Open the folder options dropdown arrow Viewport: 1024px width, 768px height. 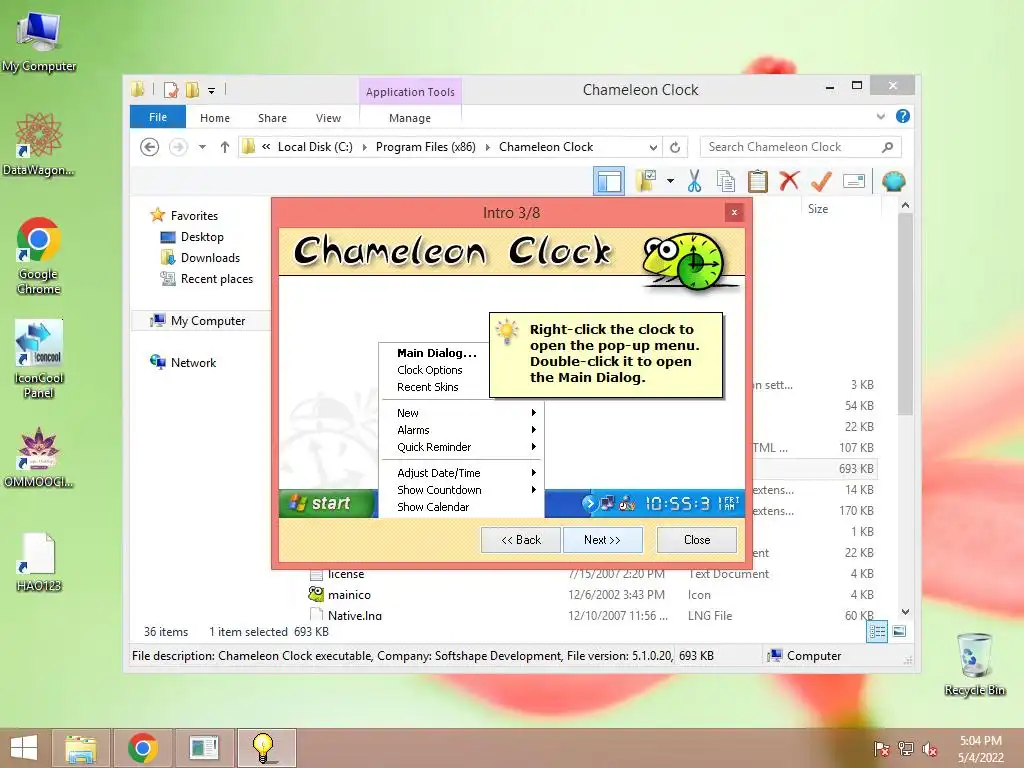pyautogui.click(x=670, y=181)
